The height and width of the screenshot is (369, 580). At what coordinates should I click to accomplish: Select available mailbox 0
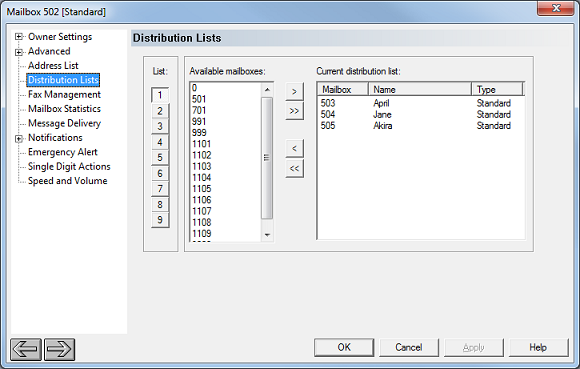[226, 88]
